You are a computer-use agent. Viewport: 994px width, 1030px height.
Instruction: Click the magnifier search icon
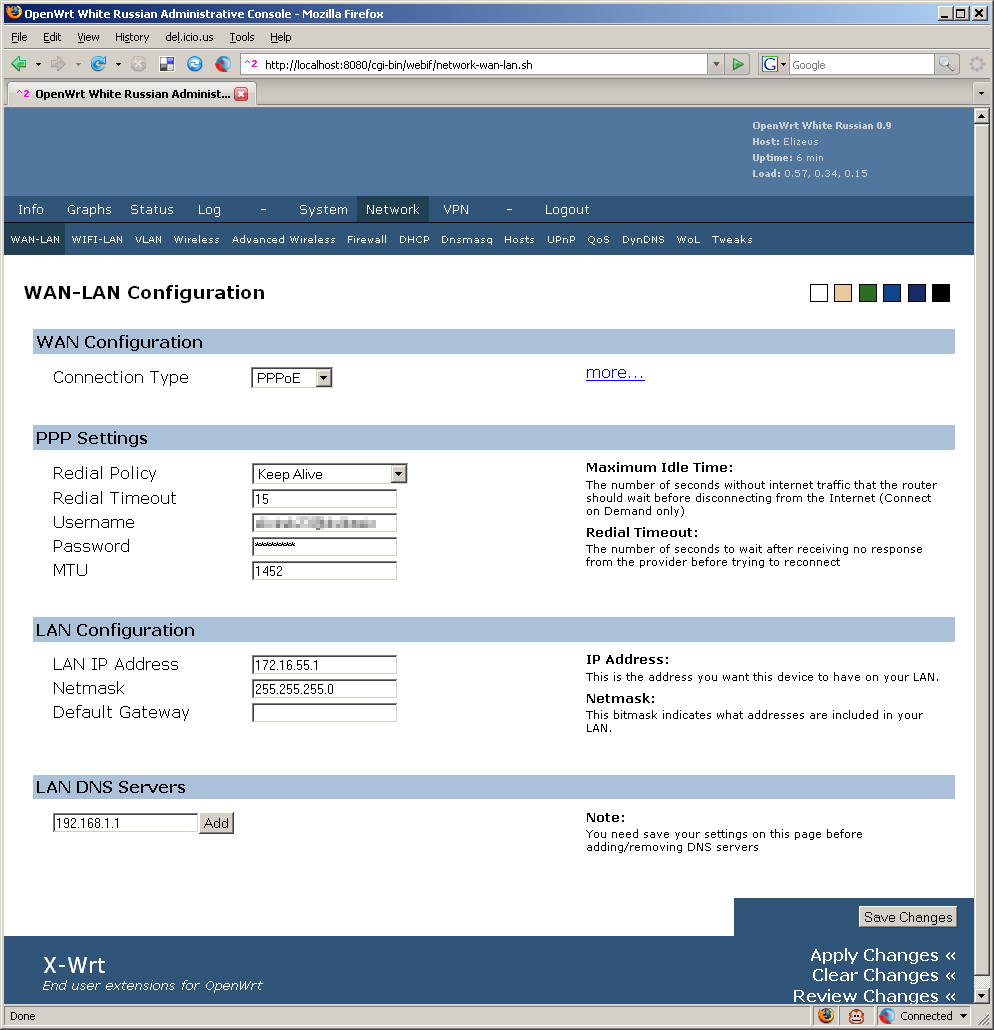pyautogui.click(x=946, y=64)
